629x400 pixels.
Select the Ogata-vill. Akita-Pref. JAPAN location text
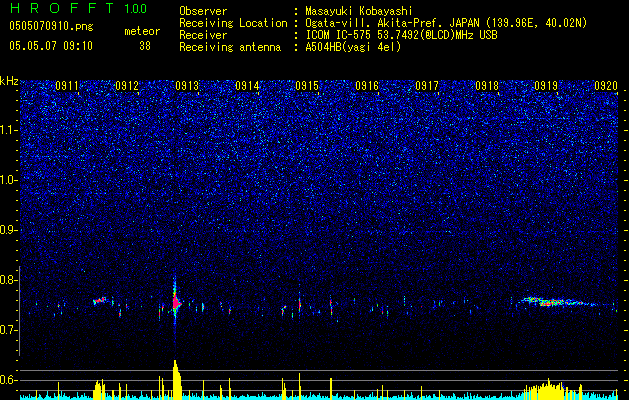point(446,23)
